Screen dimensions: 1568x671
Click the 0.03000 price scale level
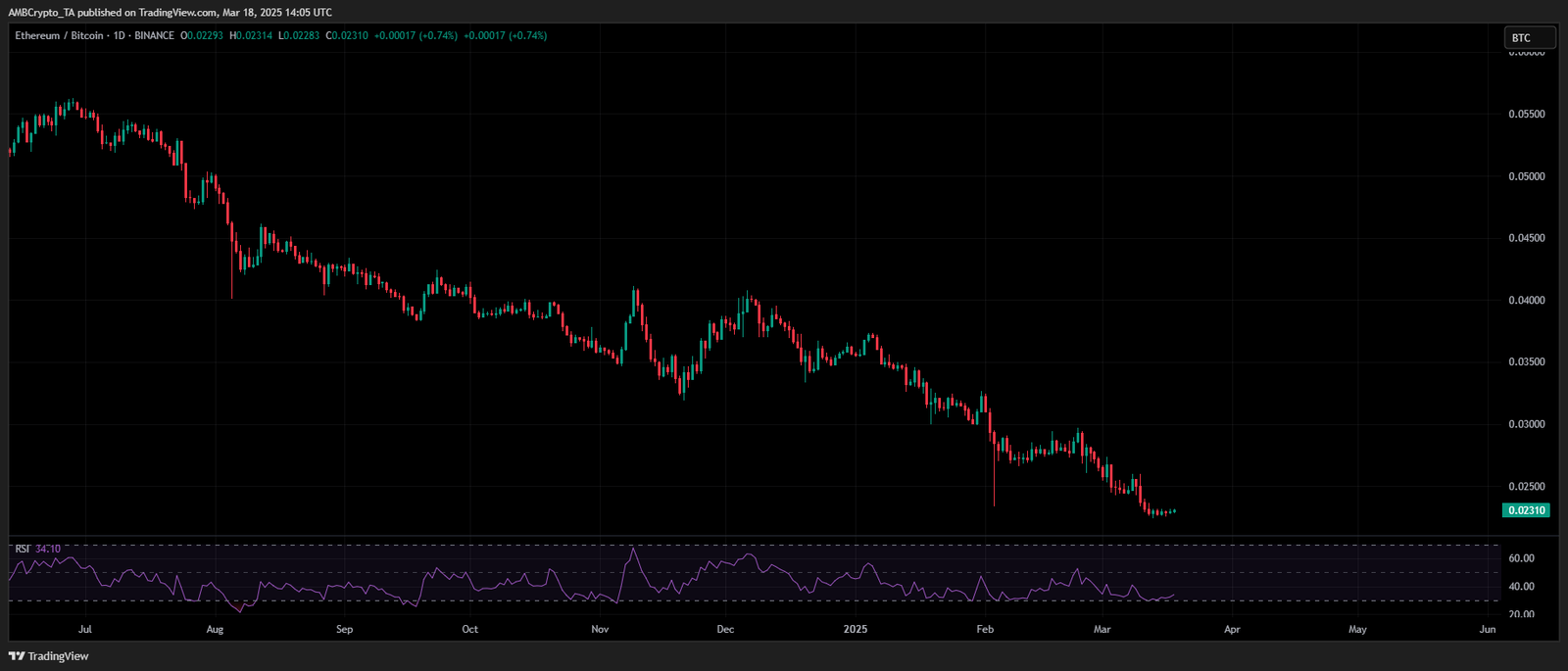(1526, 424)
